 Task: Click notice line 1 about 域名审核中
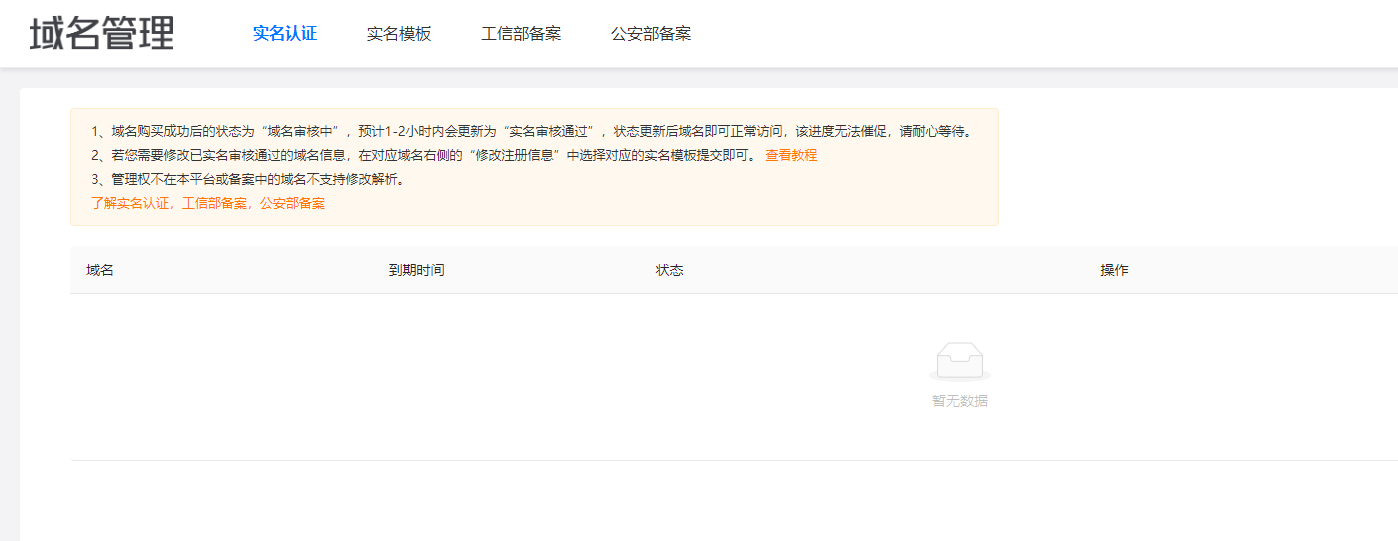(532, 131)
